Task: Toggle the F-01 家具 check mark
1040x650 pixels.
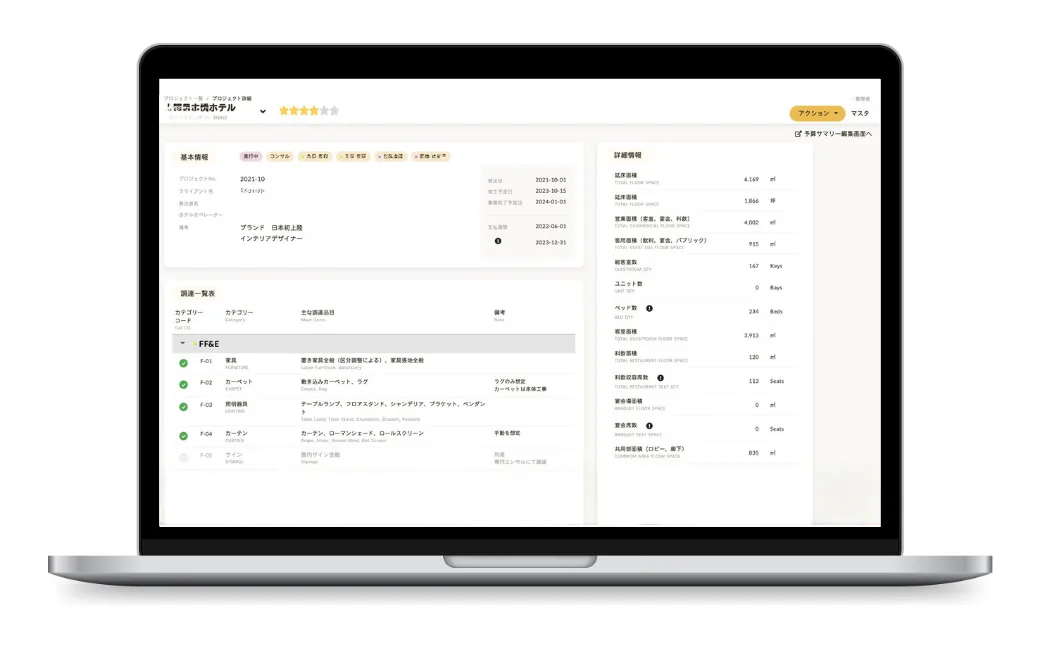Action: coord(184,363)
